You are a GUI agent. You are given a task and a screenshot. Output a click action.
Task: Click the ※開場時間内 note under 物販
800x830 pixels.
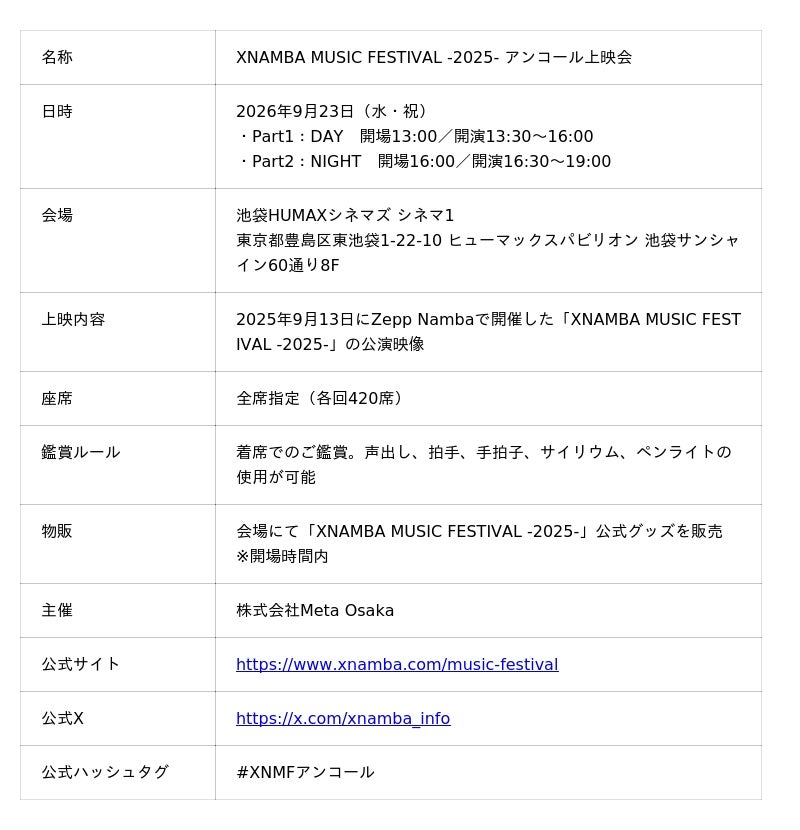coord(282,556)
